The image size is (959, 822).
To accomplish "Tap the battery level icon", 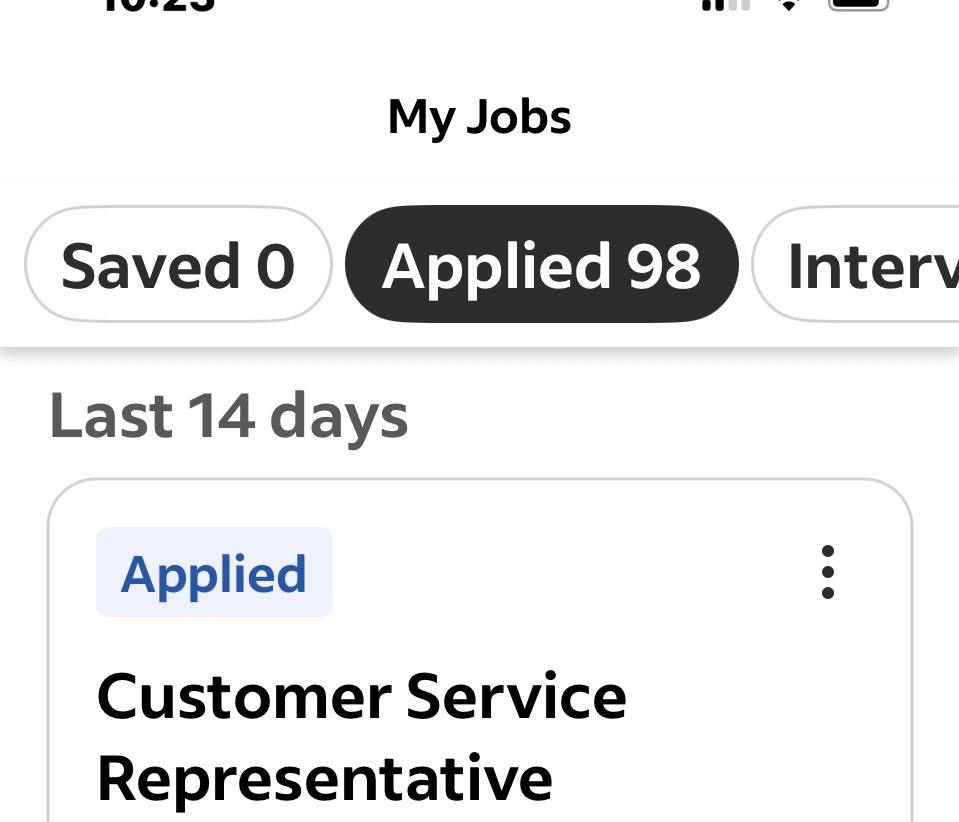I will (x=858, y=4).
